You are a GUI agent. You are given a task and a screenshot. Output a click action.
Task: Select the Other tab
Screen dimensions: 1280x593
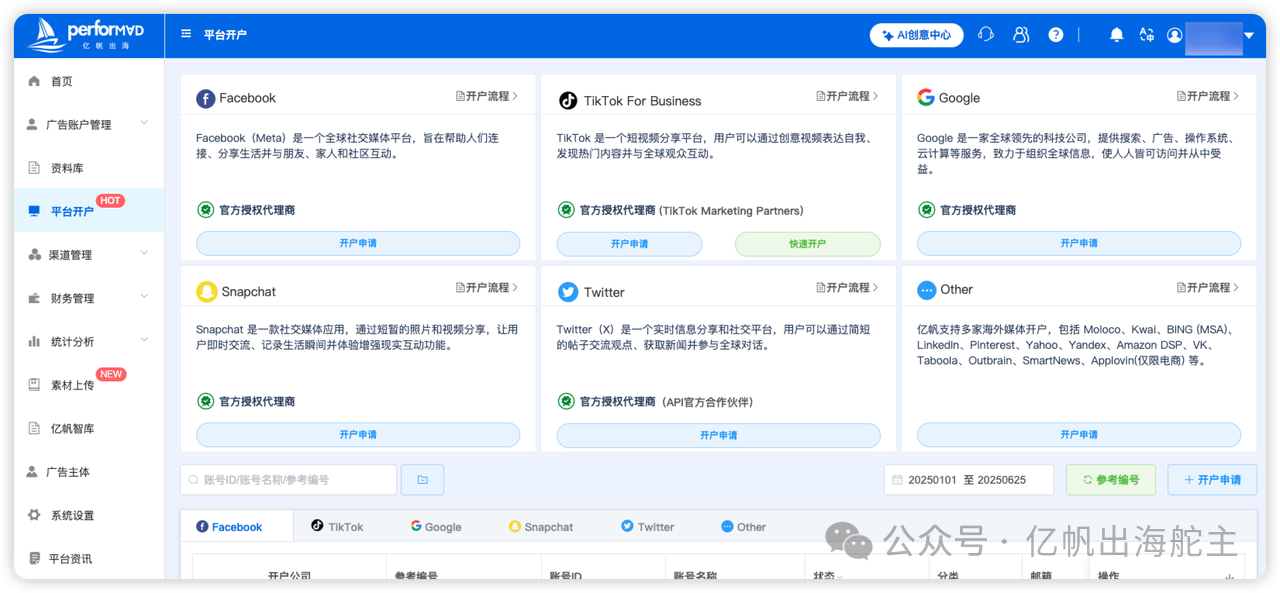[x=743, y=527]
